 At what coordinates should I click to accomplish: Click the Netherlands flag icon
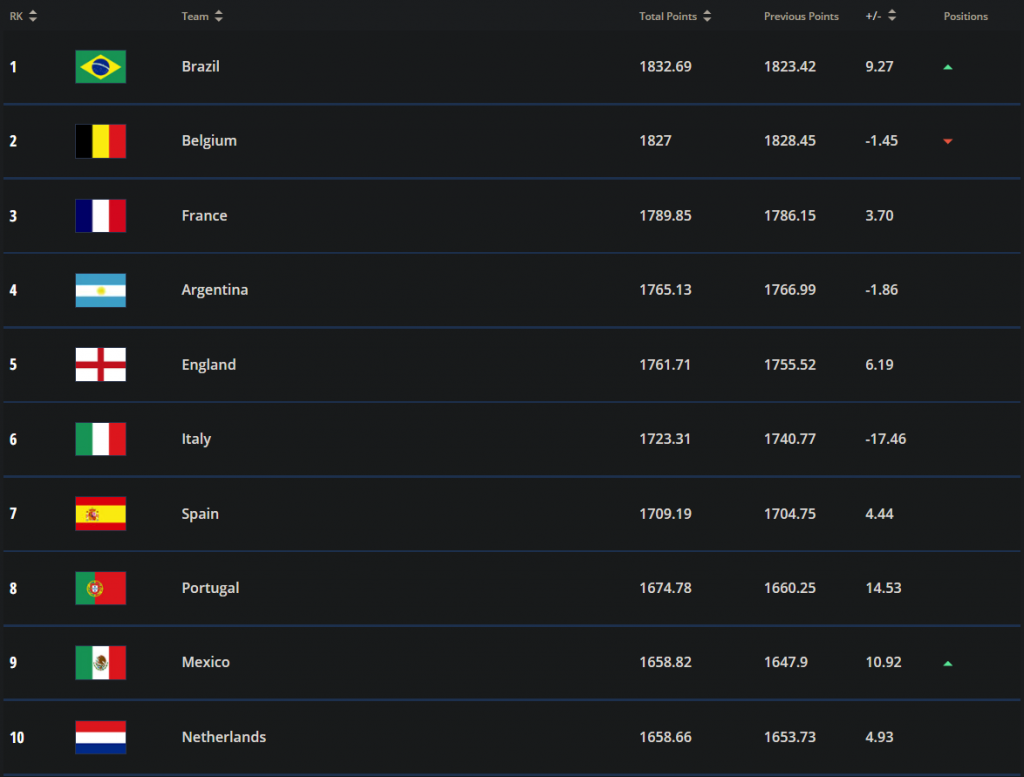[x=100, y=737]
